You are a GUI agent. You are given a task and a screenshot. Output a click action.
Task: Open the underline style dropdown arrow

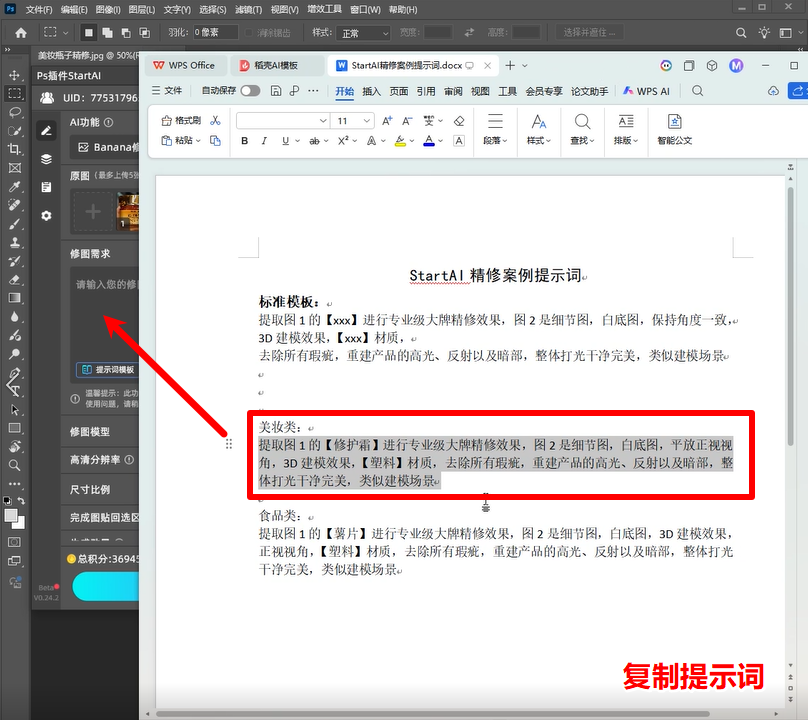tap(297, 141)
